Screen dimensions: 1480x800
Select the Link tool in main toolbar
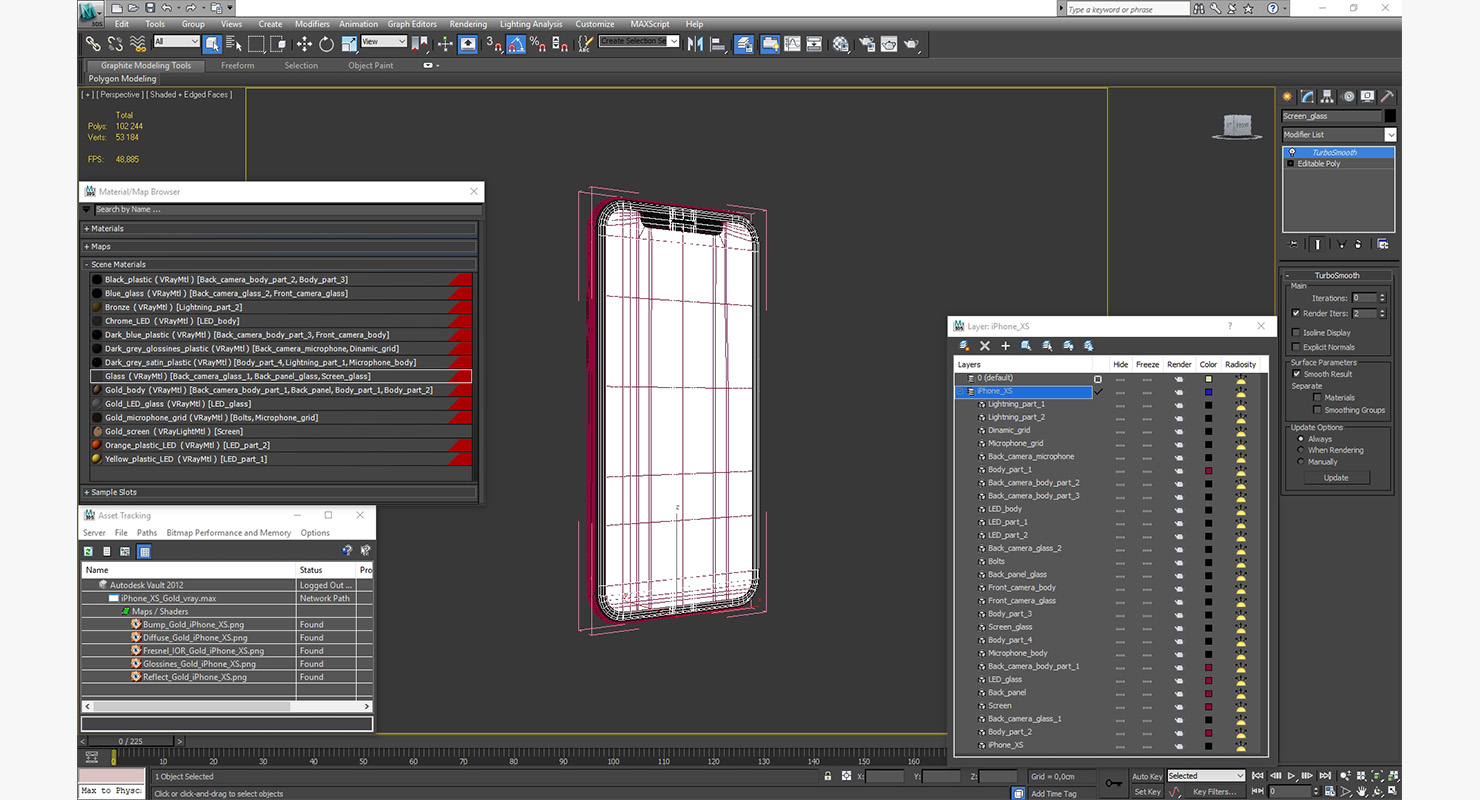(x=93, y=44)
